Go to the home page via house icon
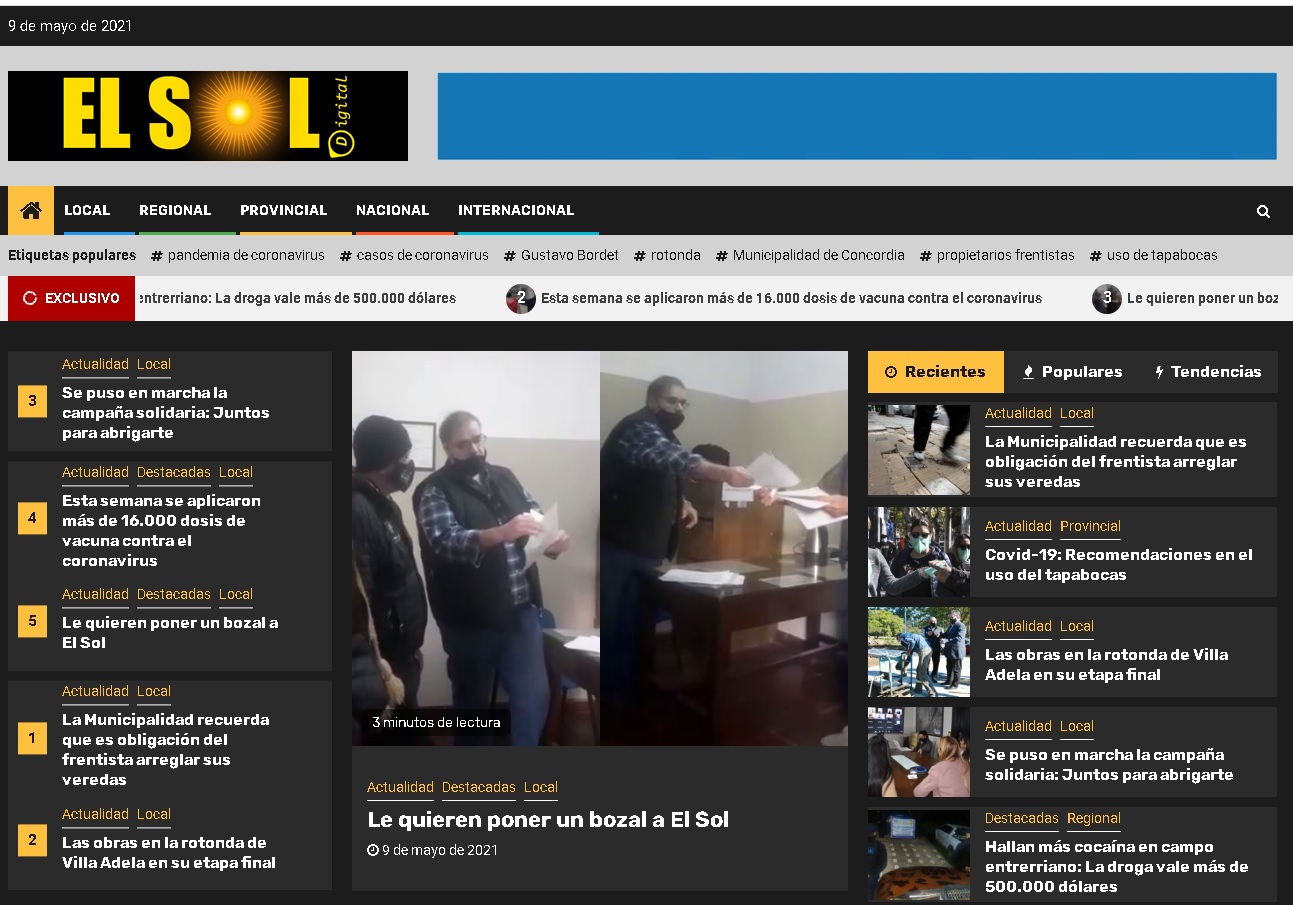The image size is (1293, 905). (31, 210)
